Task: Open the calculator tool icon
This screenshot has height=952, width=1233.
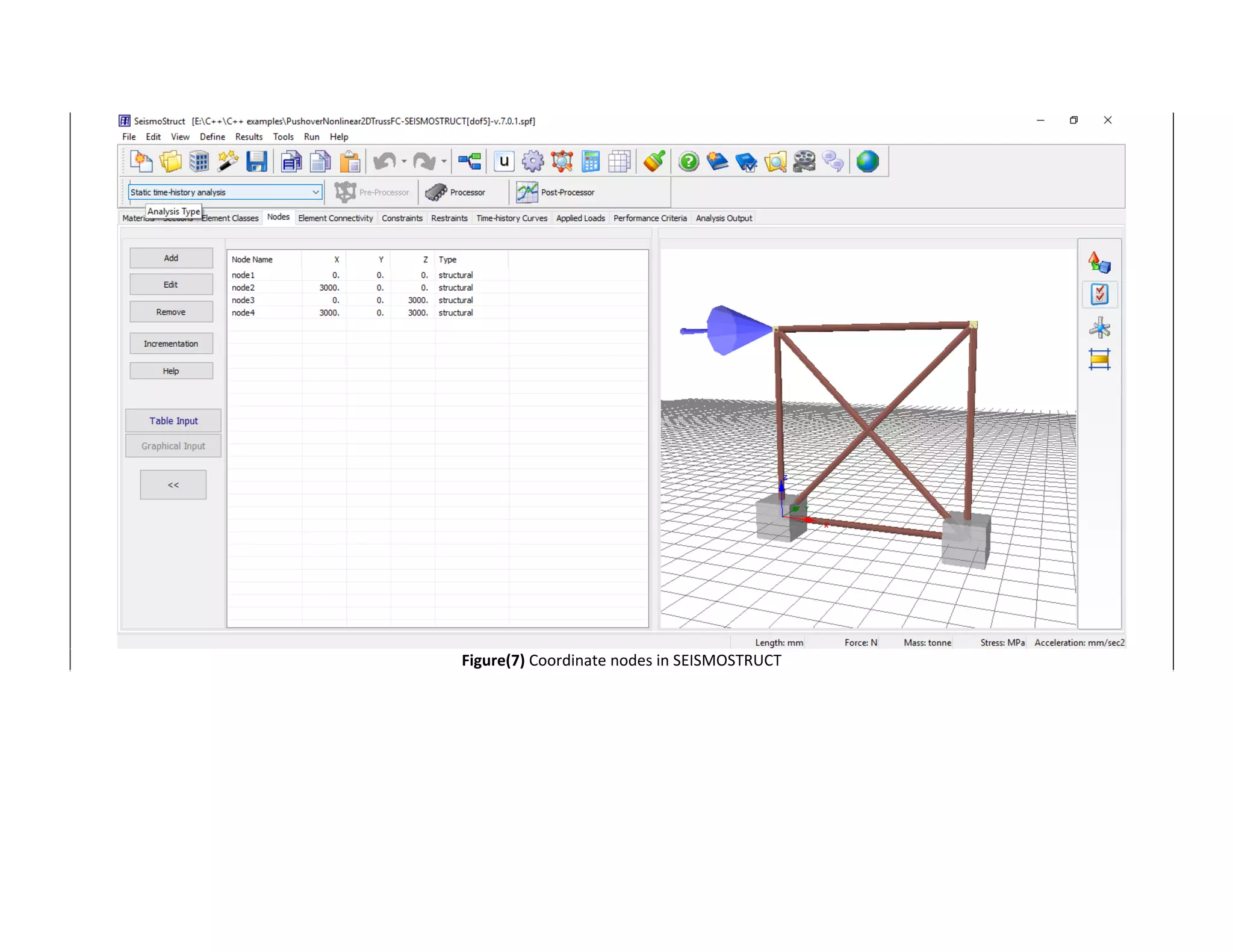Action: 591,161
